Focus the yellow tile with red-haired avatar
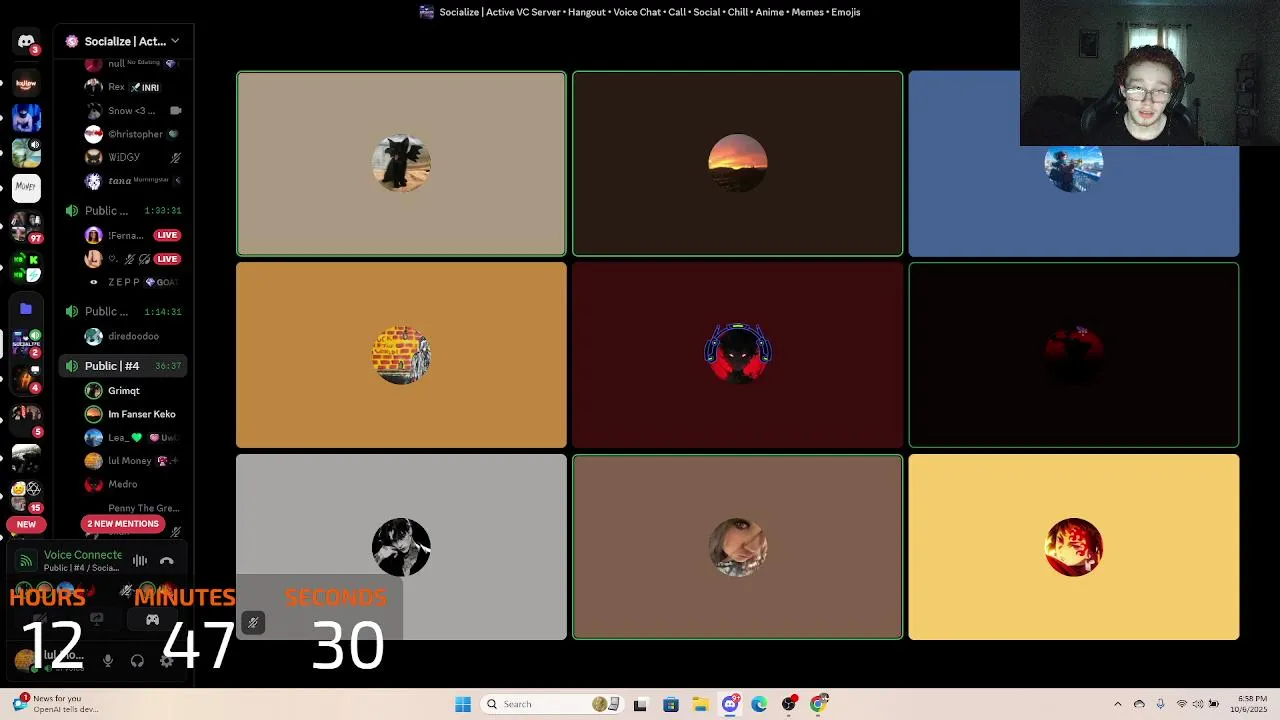Viewport: 1280px width, 720px height. tap(1074, 547)
